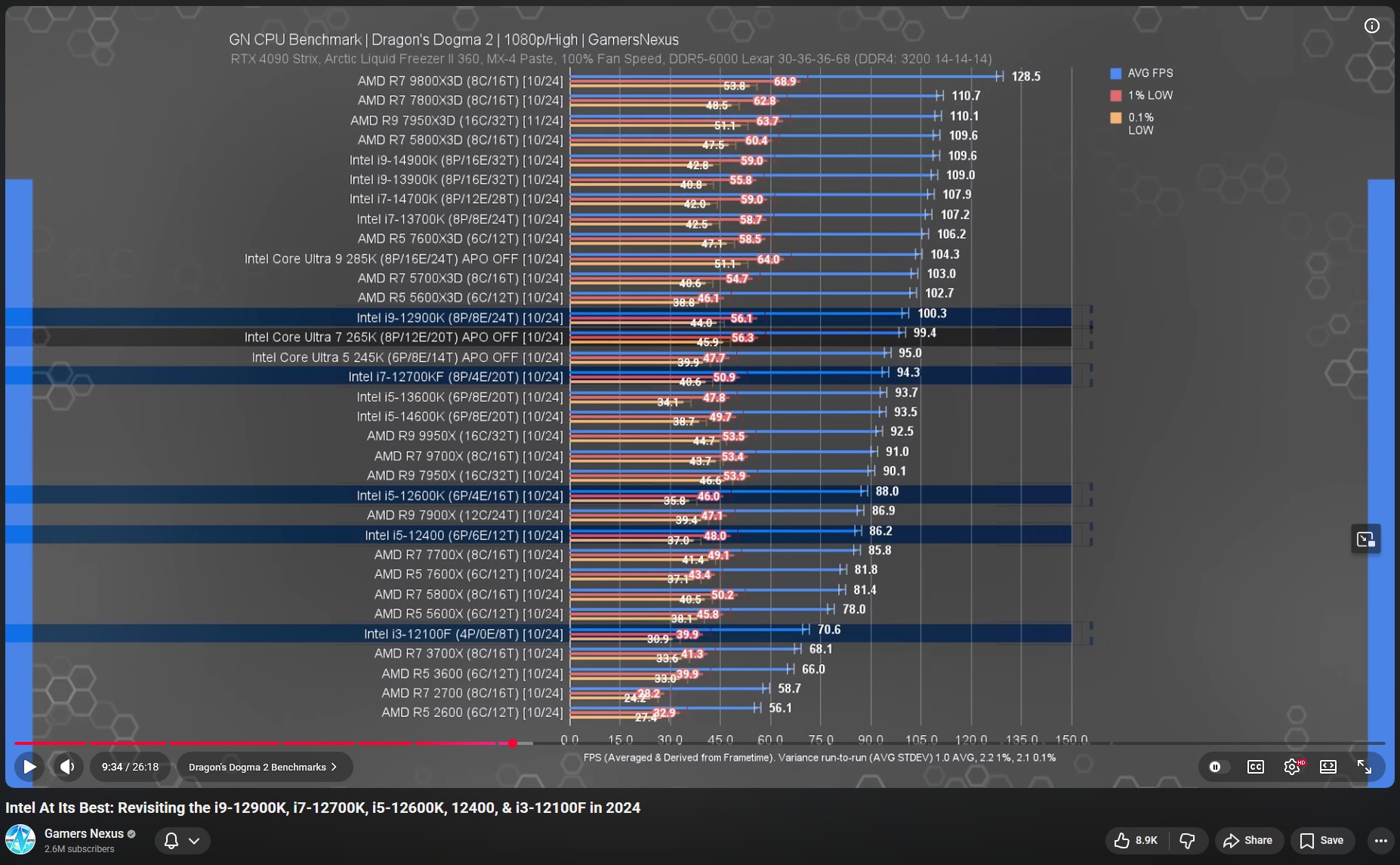1400x865 pixels.
Task: Click the "Intel Core Ultra 7 265K" row label
Action: tap(404, 338)
